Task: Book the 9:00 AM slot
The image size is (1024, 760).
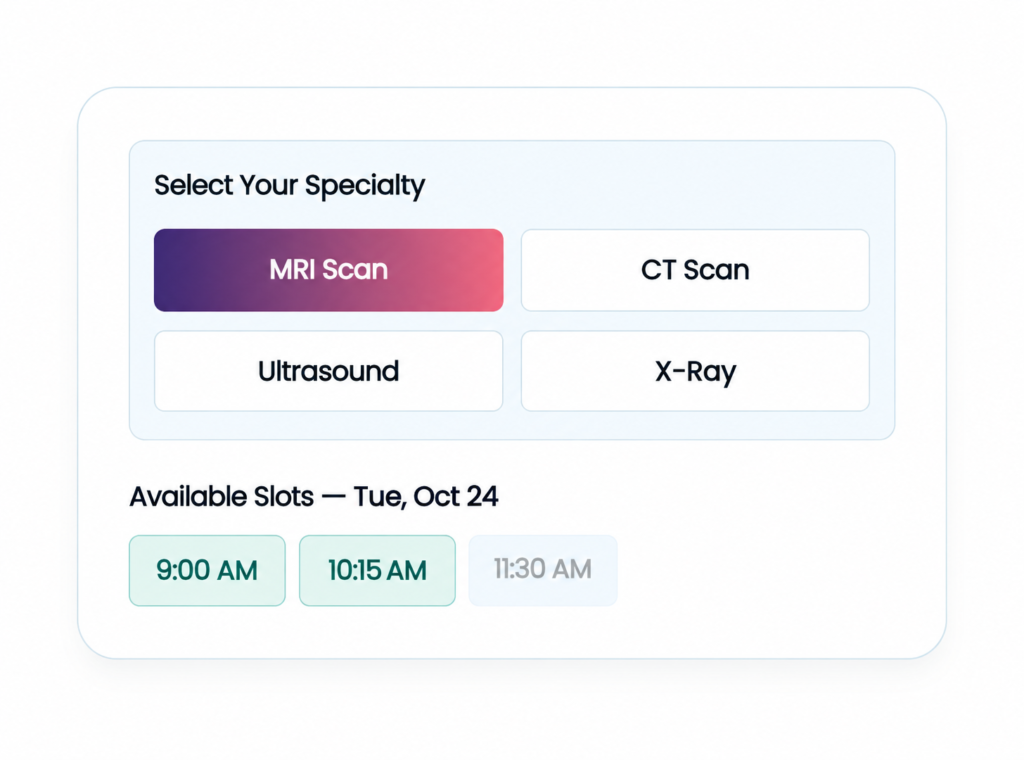Action: 207,571
